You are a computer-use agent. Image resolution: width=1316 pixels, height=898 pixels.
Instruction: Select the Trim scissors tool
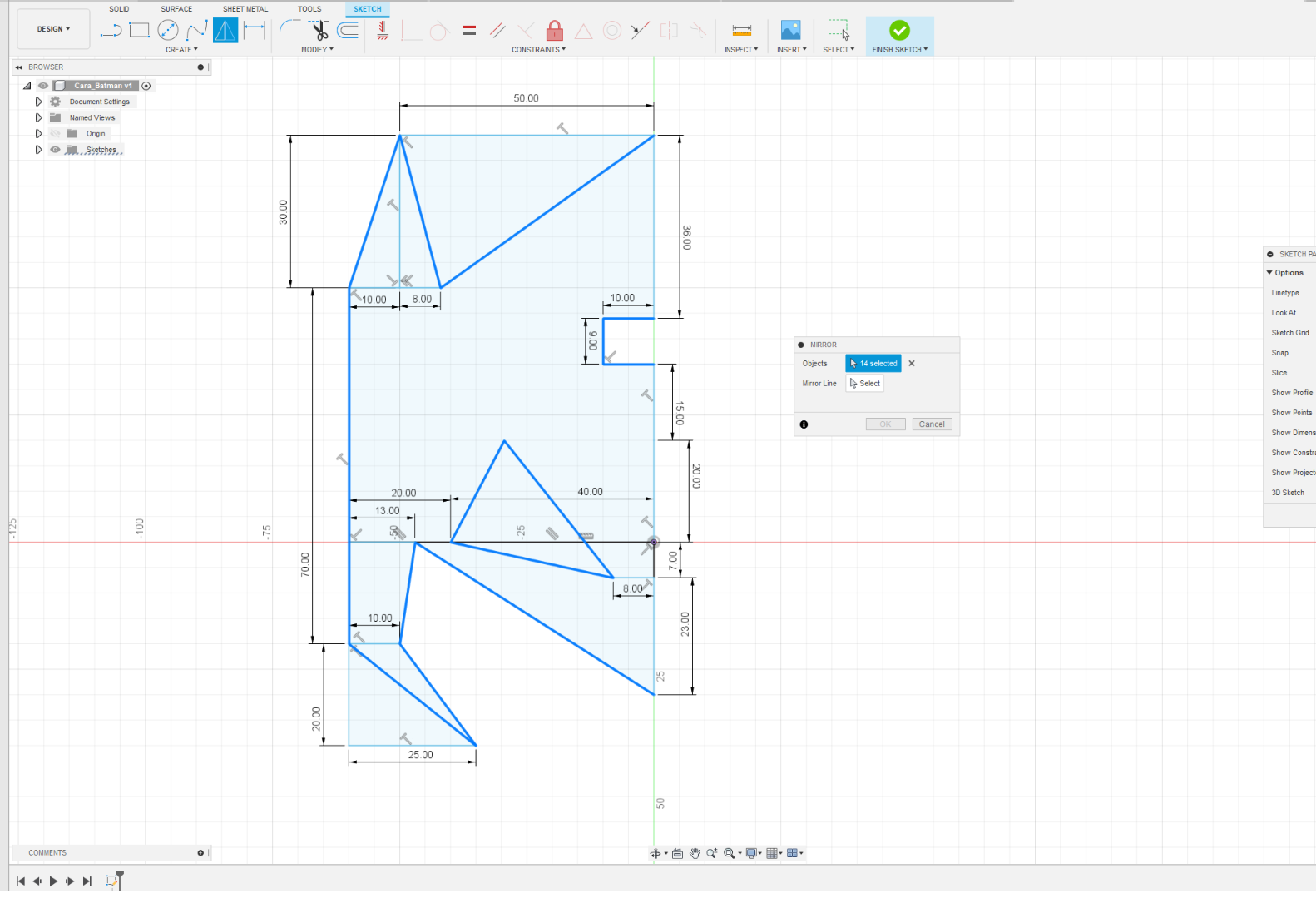[319, 31]
